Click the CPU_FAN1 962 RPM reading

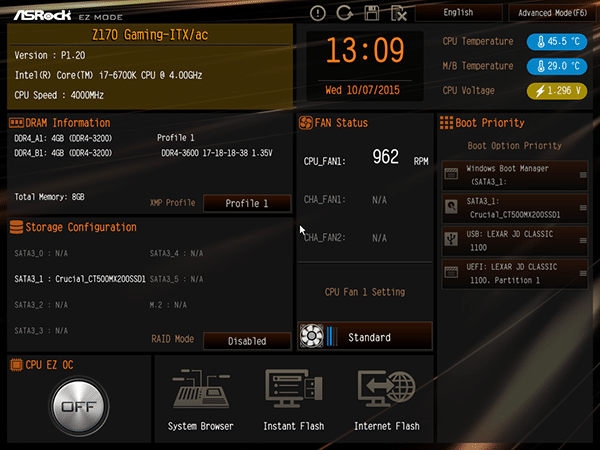(x=366, y=158)
